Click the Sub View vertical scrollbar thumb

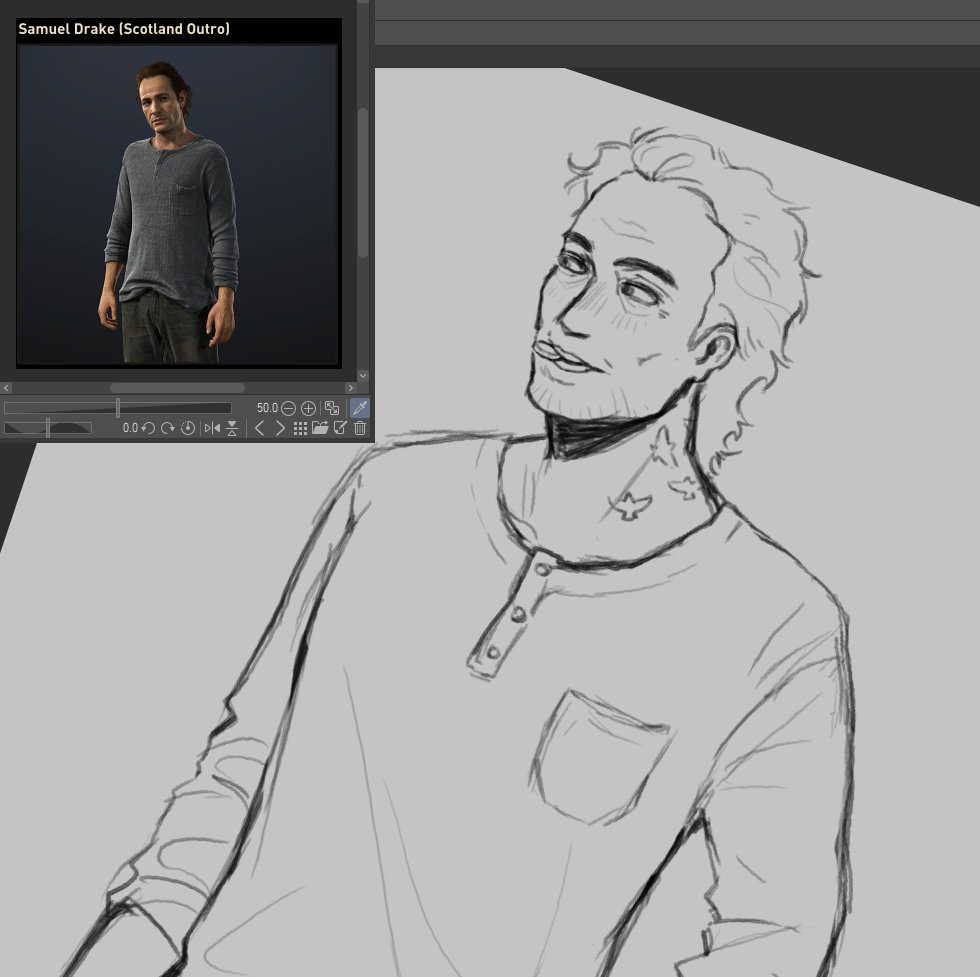click(x=363, y=183)
